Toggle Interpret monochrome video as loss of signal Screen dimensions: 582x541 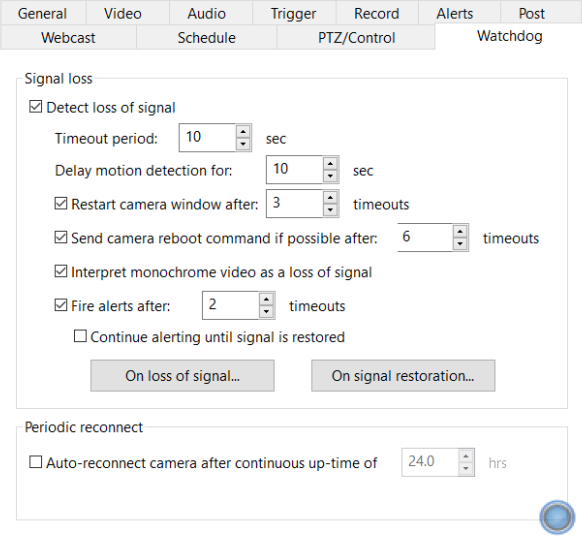[61, 271]
